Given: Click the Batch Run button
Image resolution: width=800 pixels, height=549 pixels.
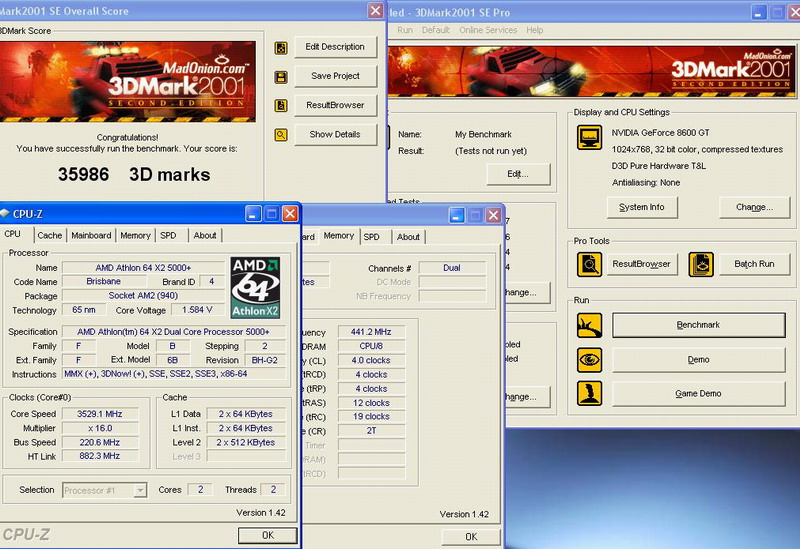Looking at the screenshot, I should click(754, 264).
